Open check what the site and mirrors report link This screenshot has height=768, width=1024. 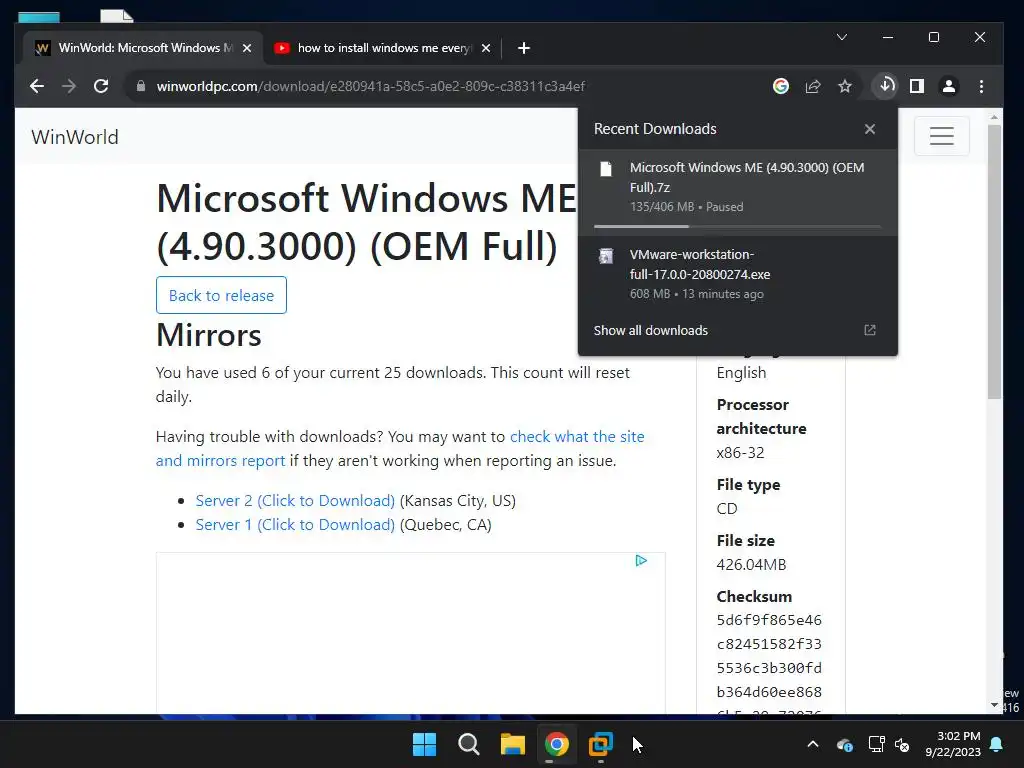[400, 449]
